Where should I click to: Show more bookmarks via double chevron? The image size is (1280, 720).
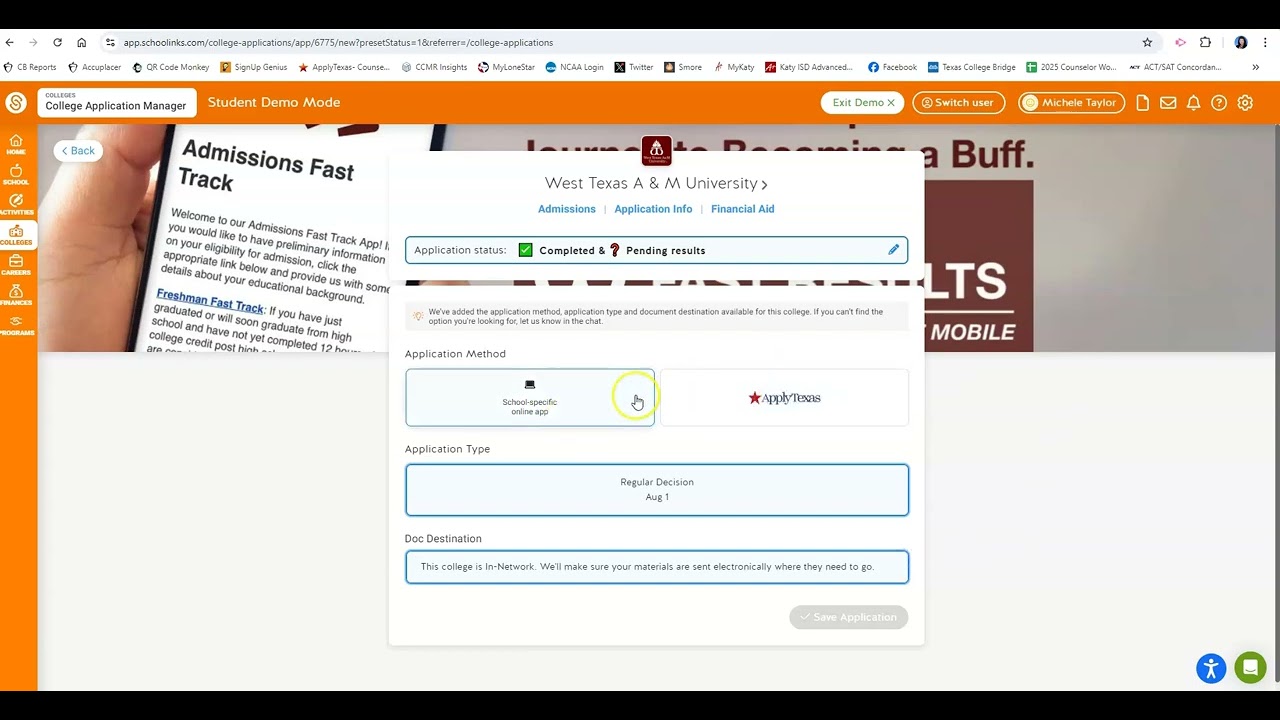click(x=1256, y=67)
